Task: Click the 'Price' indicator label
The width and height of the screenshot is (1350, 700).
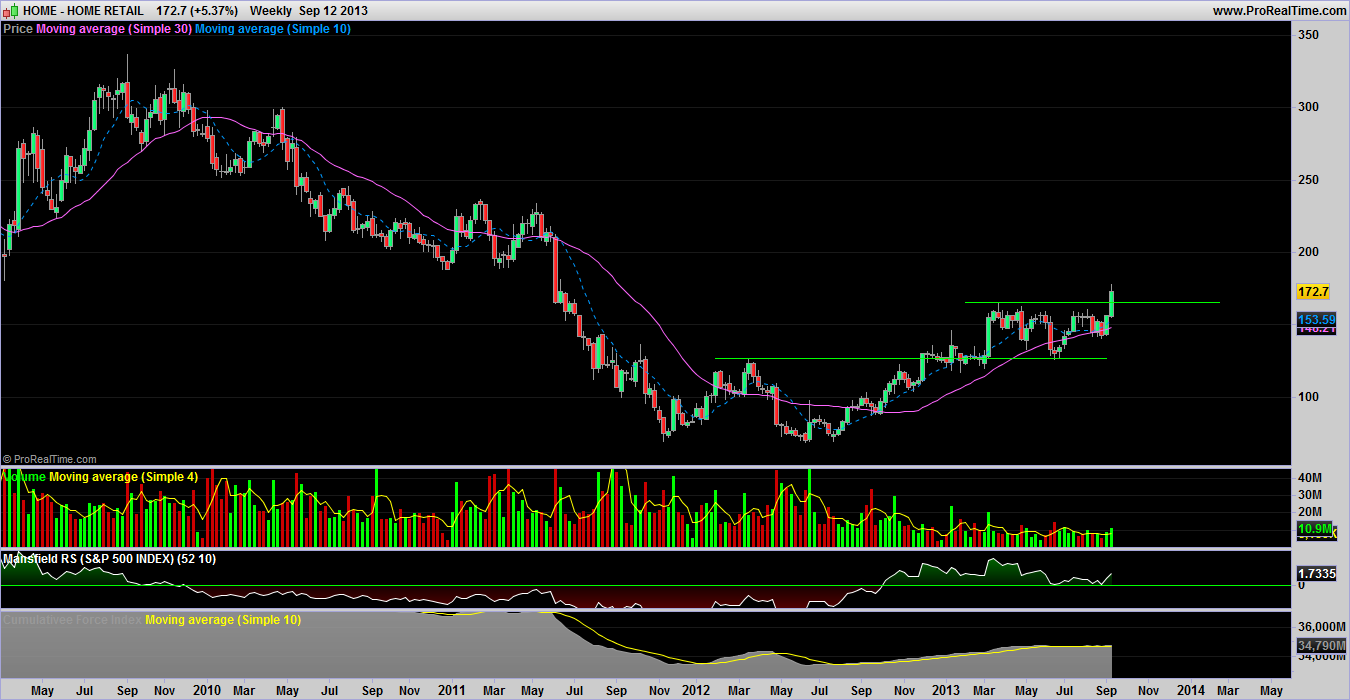Action: pyautogui.click(x=18, y=29)
